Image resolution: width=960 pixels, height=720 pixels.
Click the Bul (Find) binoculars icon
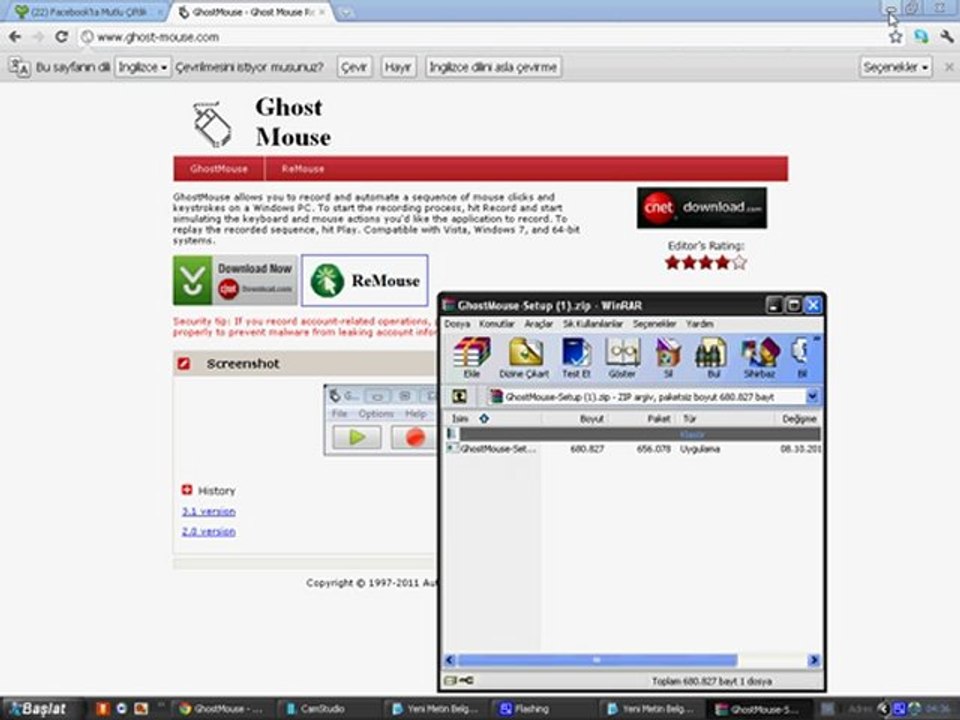click(712, 358)
